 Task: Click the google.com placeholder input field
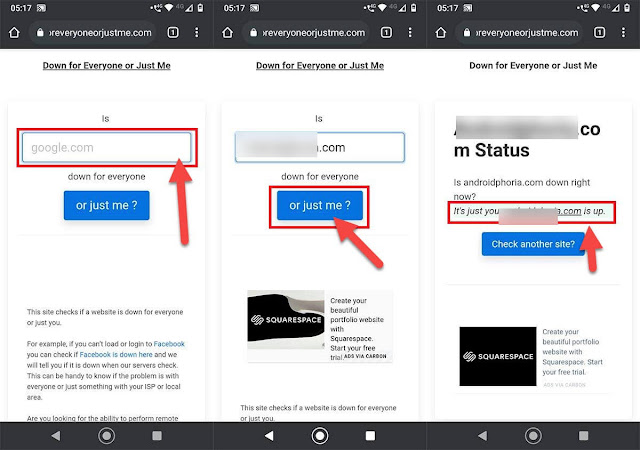pos(107,147)
